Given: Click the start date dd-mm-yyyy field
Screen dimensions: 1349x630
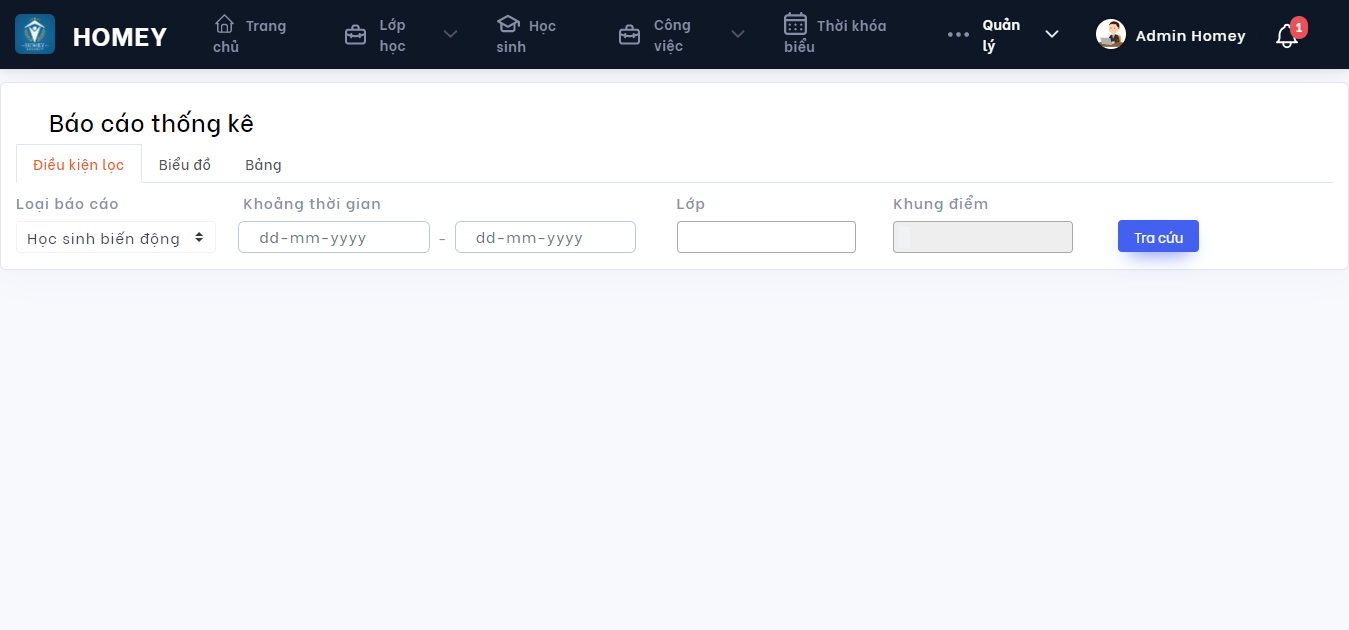Looking at the screenshot, I should (333, 238).
